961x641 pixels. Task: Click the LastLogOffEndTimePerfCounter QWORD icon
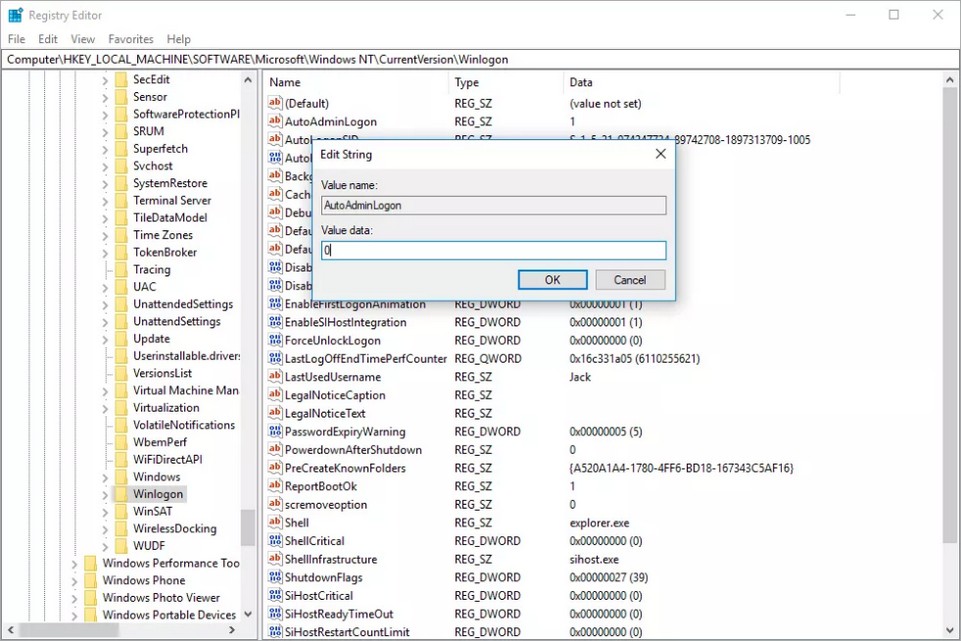coord(275,358)
